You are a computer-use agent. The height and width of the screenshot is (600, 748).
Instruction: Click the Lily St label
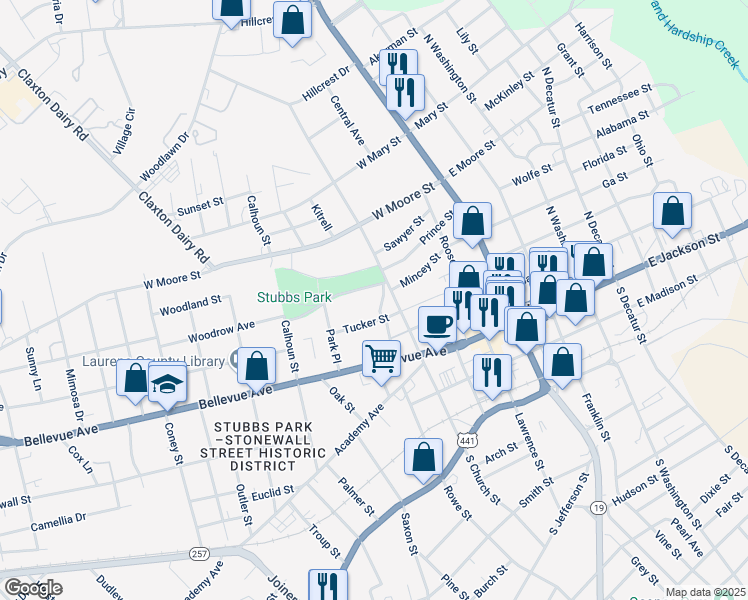pos(467,41)
